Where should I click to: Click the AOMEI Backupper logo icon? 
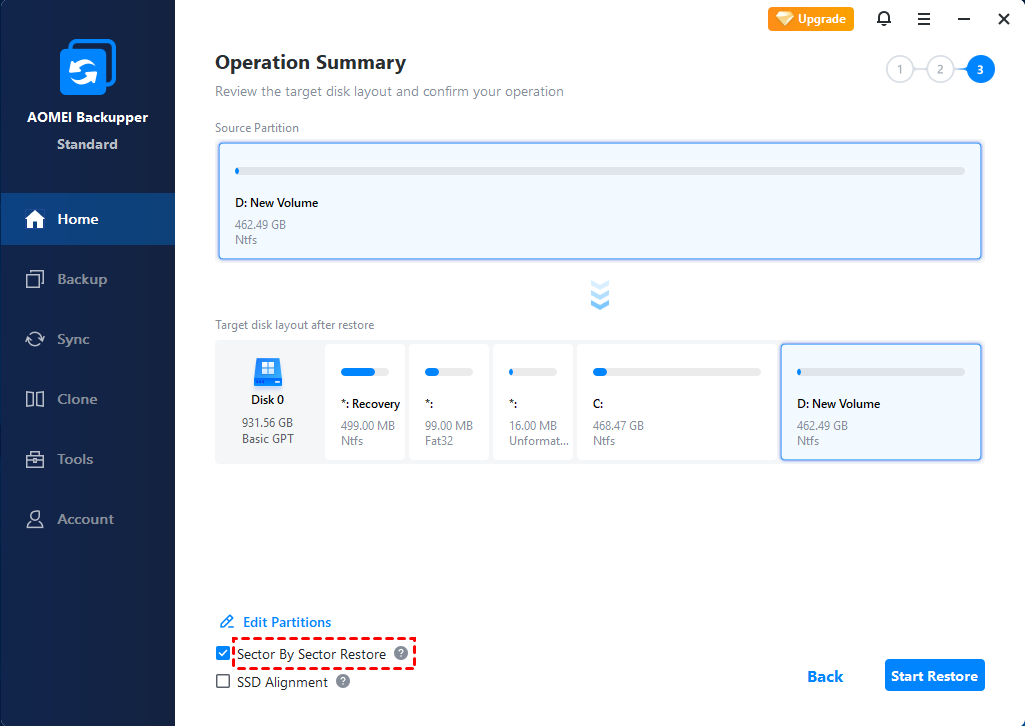(x=88, y=67)
